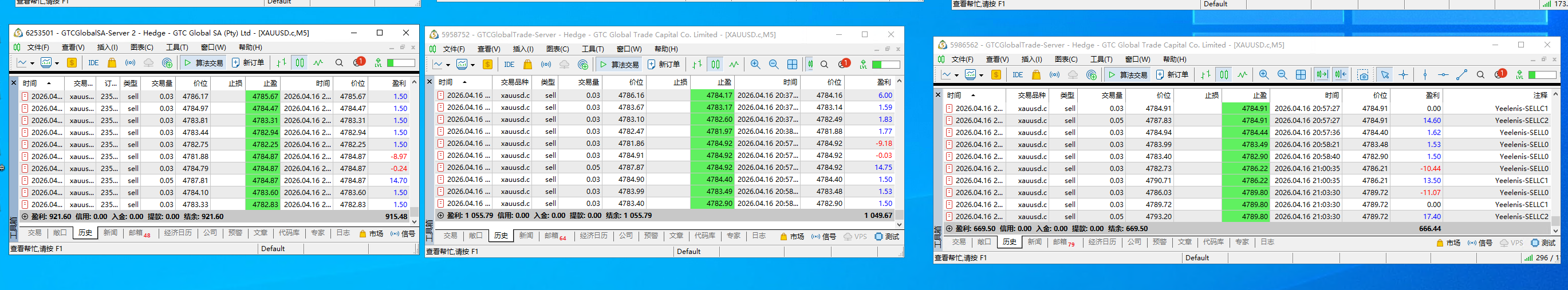
Task: Open Market bag icon in 5986562 toolbar
Action: pyautogui.click(x=1037, y=75)
